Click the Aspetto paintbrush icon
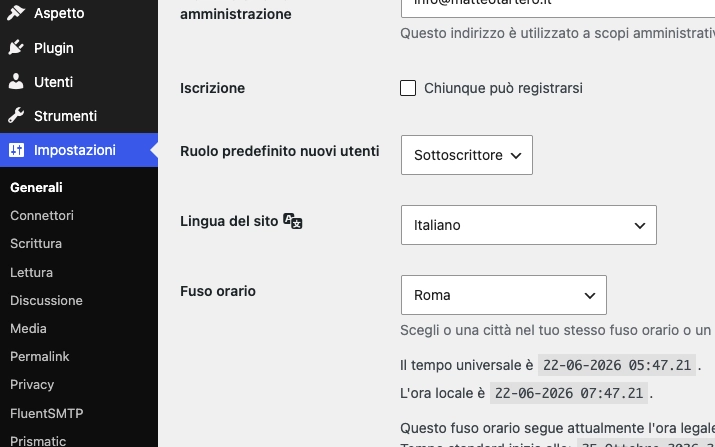 pos(16,13)
